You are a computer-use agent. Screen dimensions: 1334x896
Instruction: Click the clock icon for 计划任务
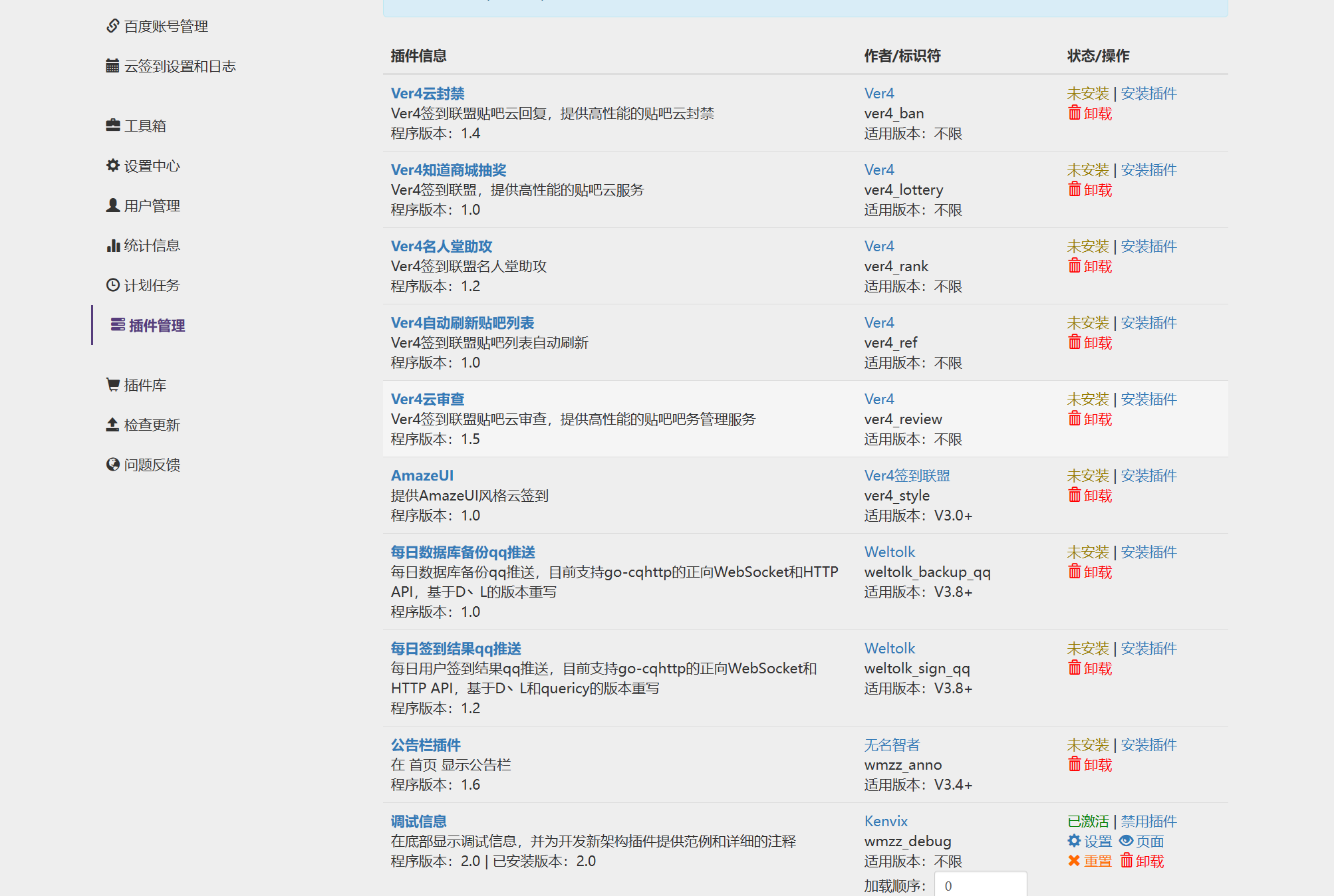point(113,285)
